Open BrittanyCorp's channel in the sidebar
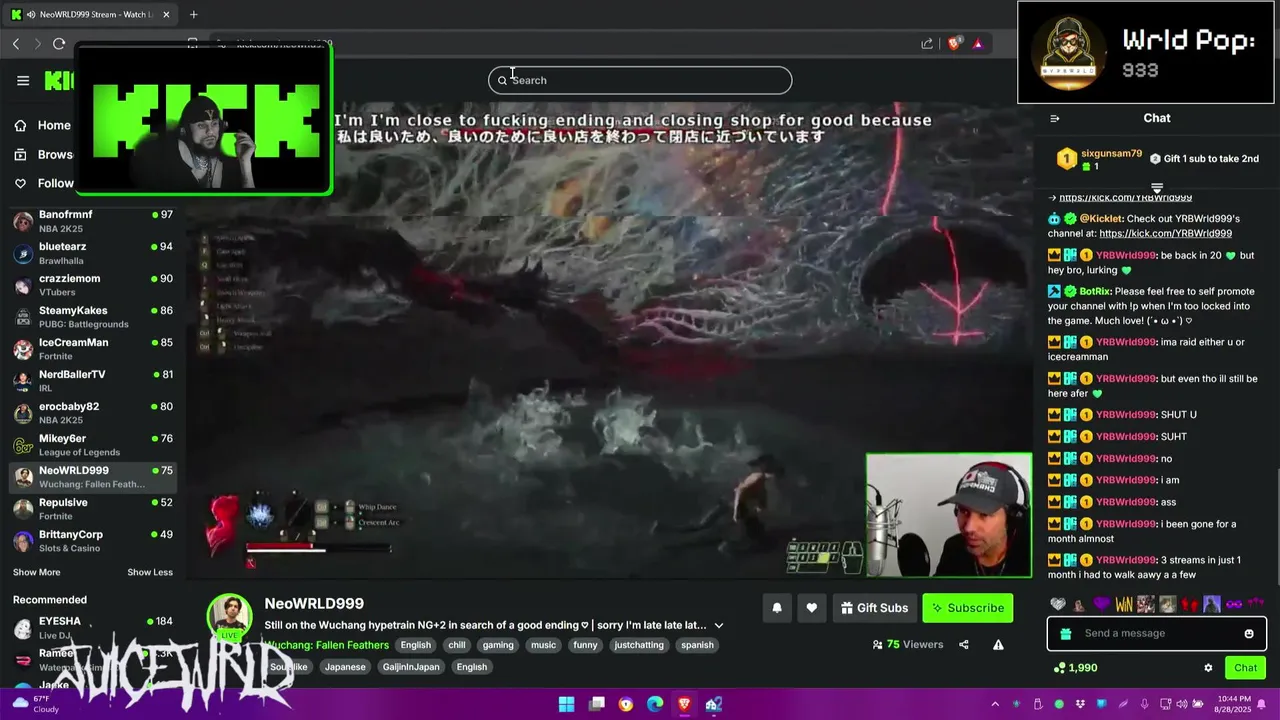The width and height of the screenshot is (1280, 720). pyautogui.click(x=92, y=541)
